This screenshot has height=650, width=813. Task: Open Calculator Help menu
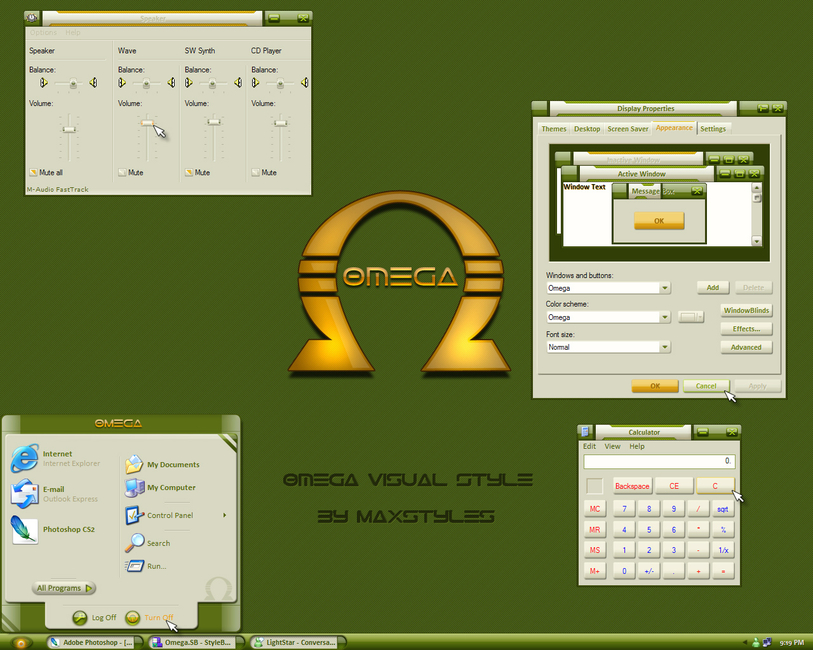coord(637,446)
